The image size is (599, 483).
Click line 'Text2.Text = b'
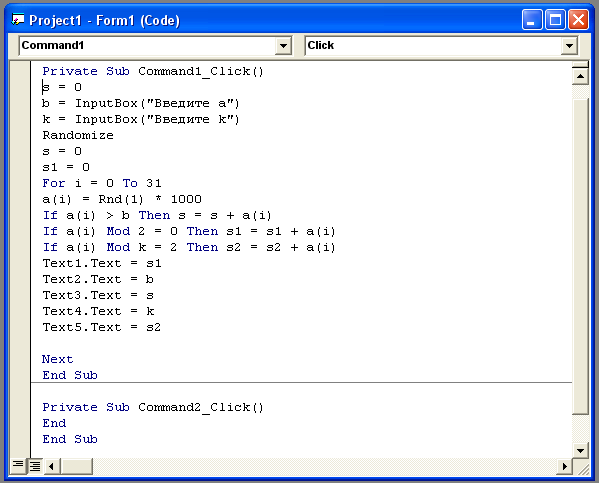98,279
